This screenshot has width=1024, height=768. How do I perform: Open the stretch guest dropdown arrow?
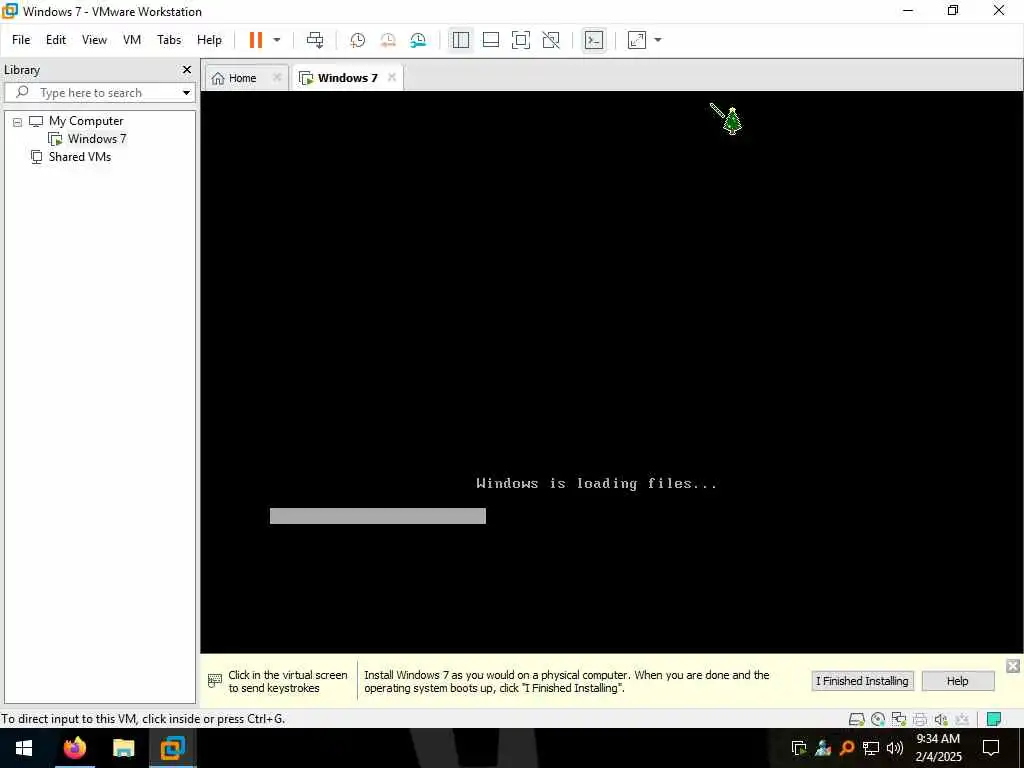[x=658, y=40]
